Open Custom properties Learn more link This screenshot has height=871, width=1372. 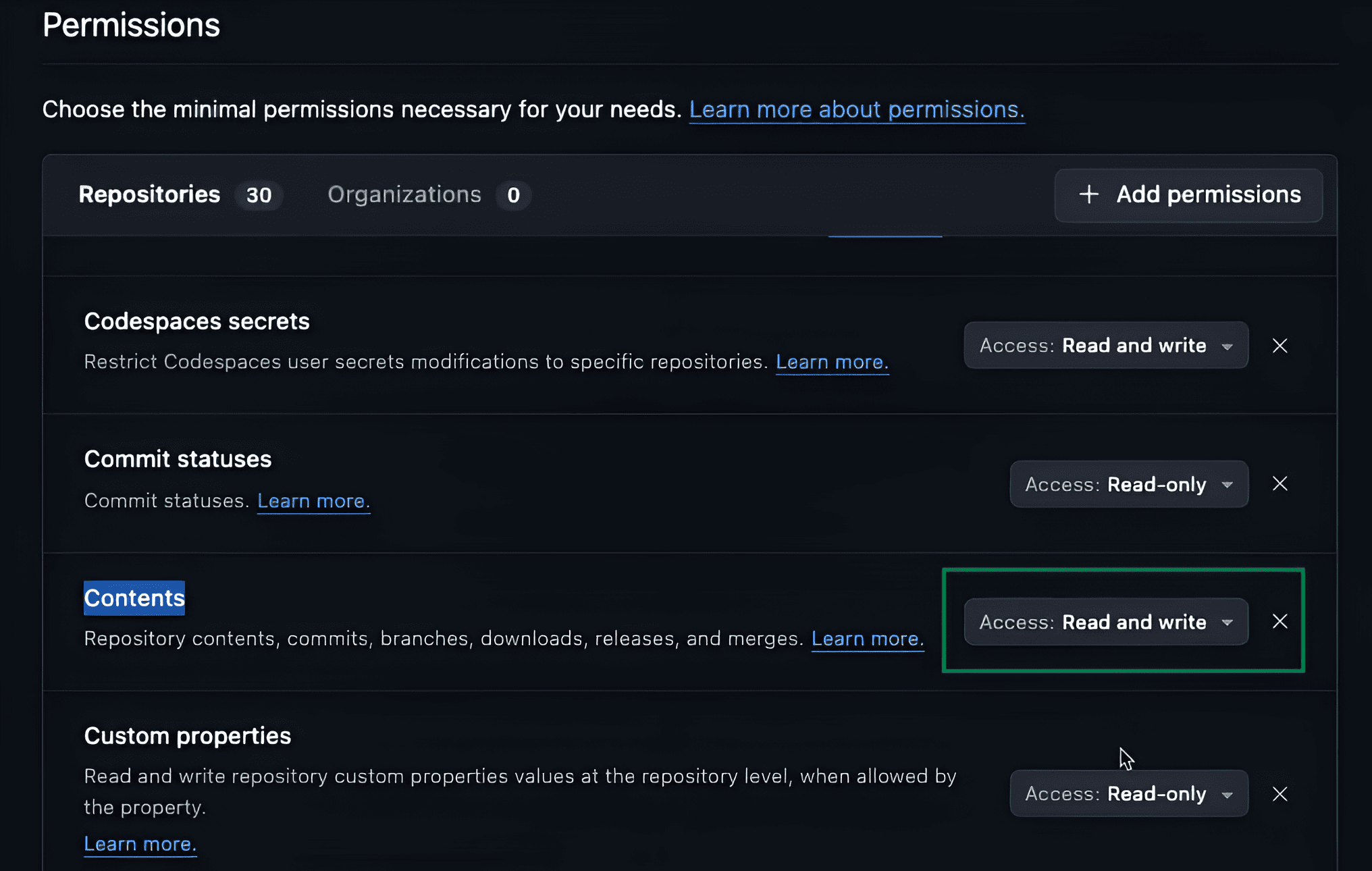140,845
